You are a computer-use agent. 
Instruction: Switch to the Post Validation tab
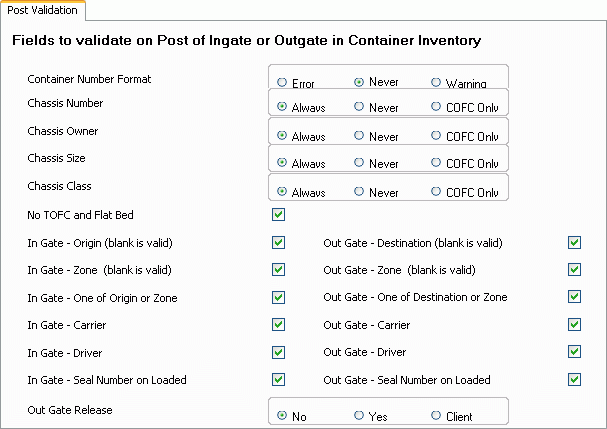[42, 9]
